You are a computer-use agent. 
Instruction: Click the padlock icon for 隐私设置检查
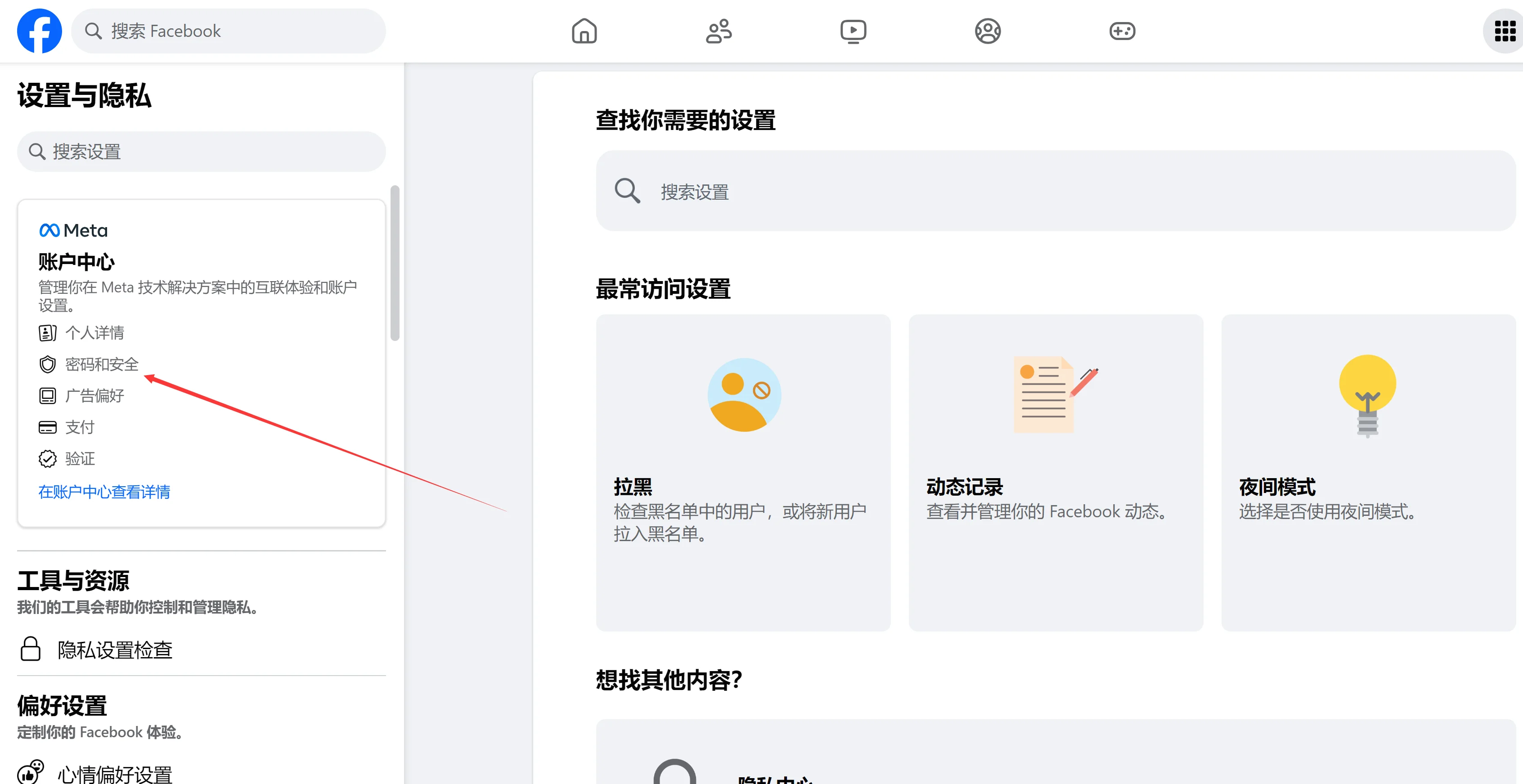point(30,649)
